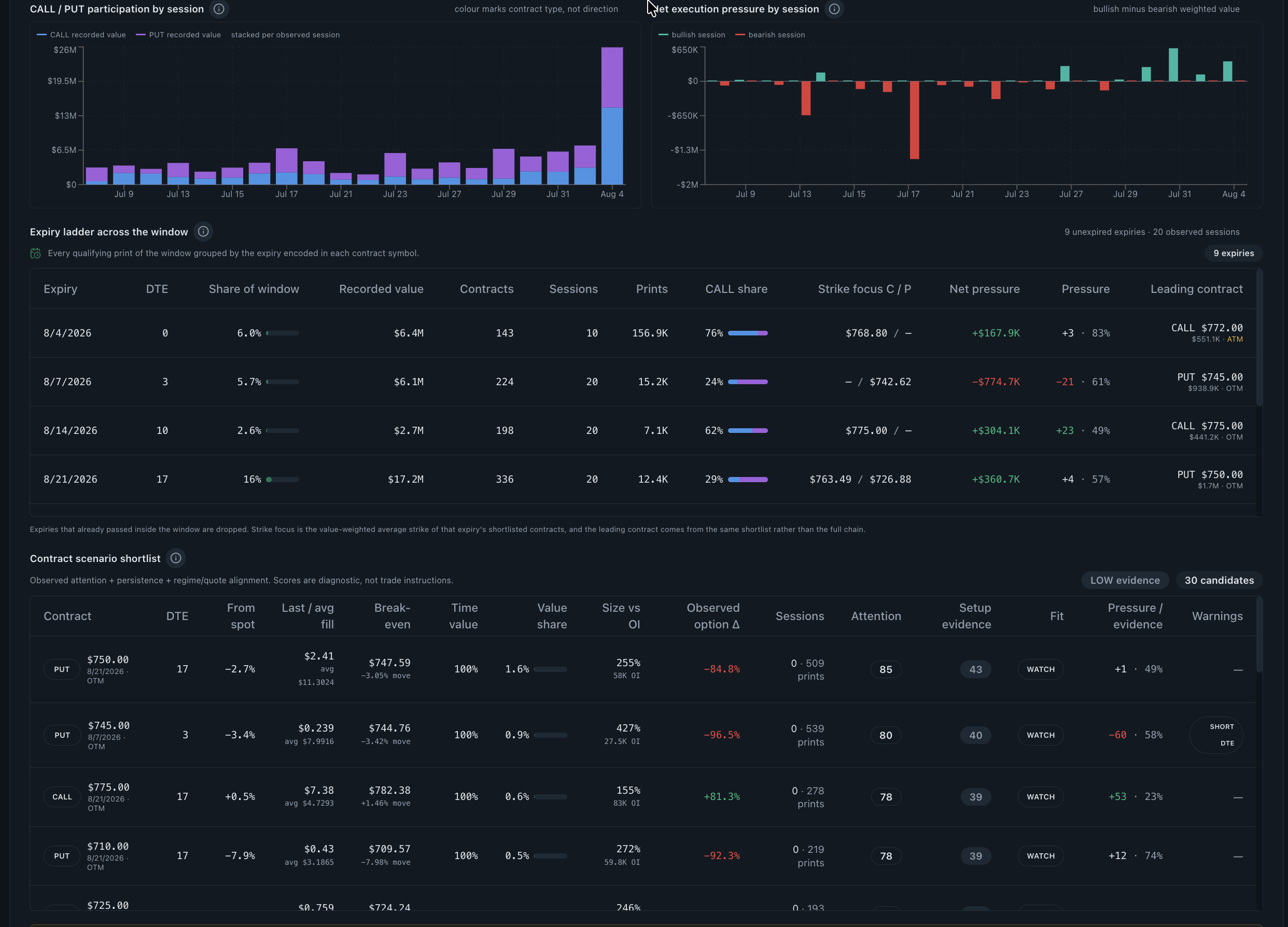
Task: Click WATCH fit badge for $775.00 CALL
Action: (x=1040, y=797)
